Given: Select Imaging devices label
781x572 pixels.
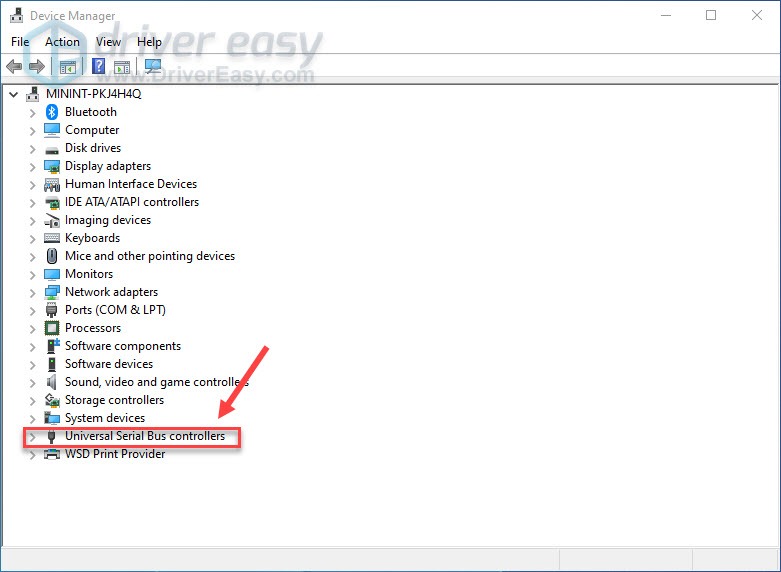Looking at the screenshot, I should tap(108, 220).
